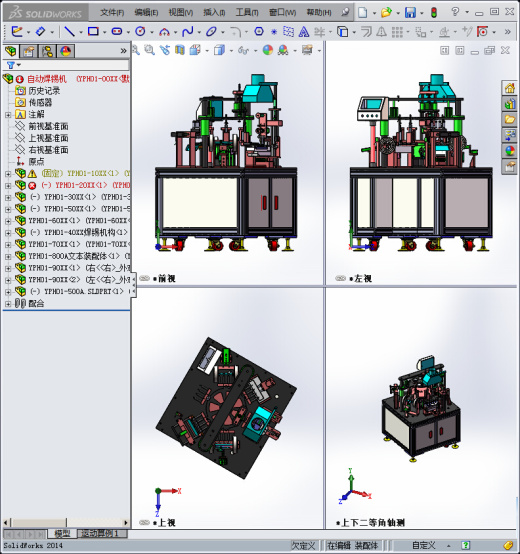520x554 pixels.
Task: Expand the 配合 mates tree node
Action: [x=8, y=303]
